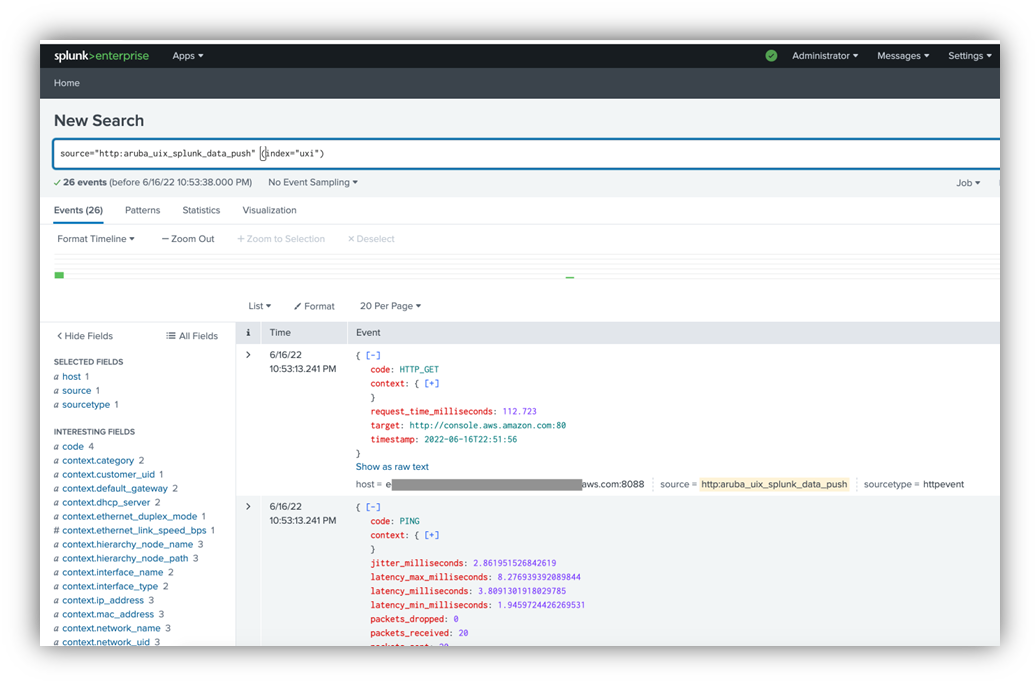
Task: Click the green Splunk health status icon
Action: click(771, 55)
